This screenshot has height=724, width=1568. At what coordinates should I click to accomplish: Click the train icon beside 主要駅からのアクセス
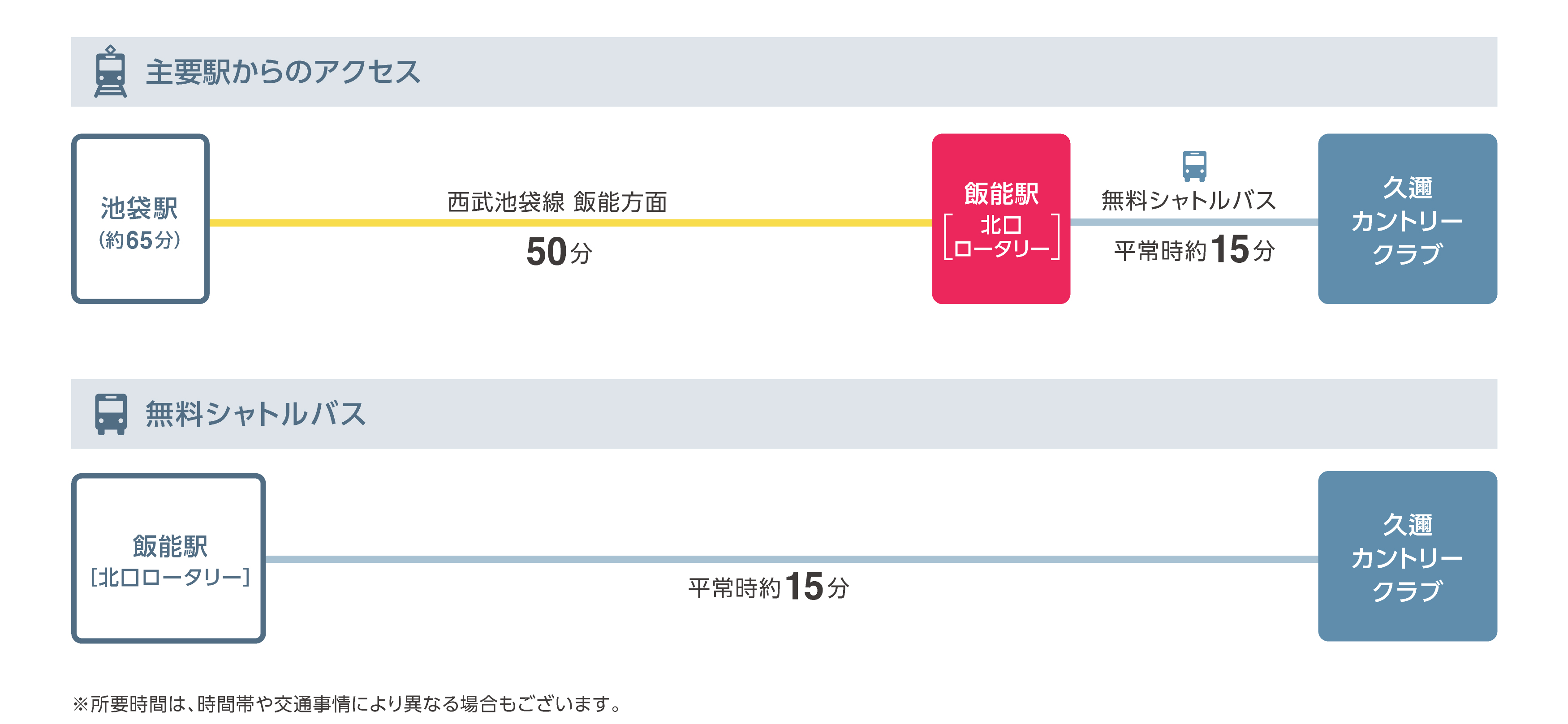[110, 71]
